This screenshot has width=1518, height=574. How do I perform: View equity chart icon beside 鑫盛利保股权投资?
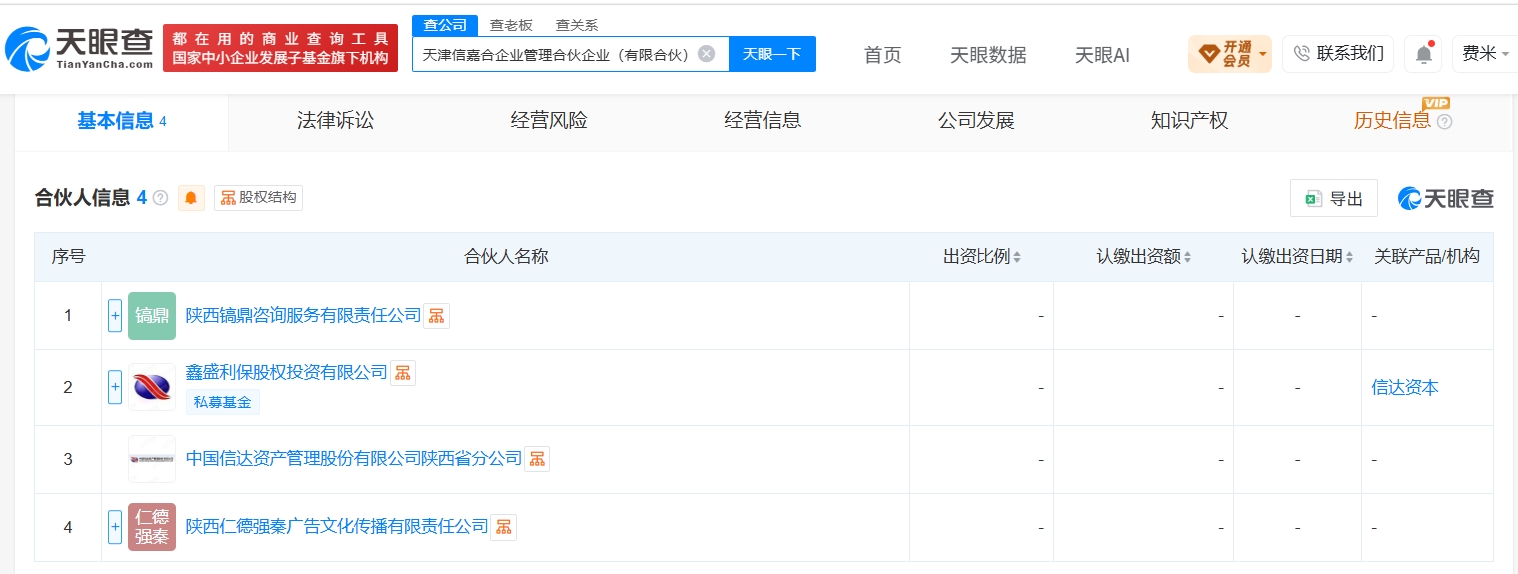coord(402,373)
